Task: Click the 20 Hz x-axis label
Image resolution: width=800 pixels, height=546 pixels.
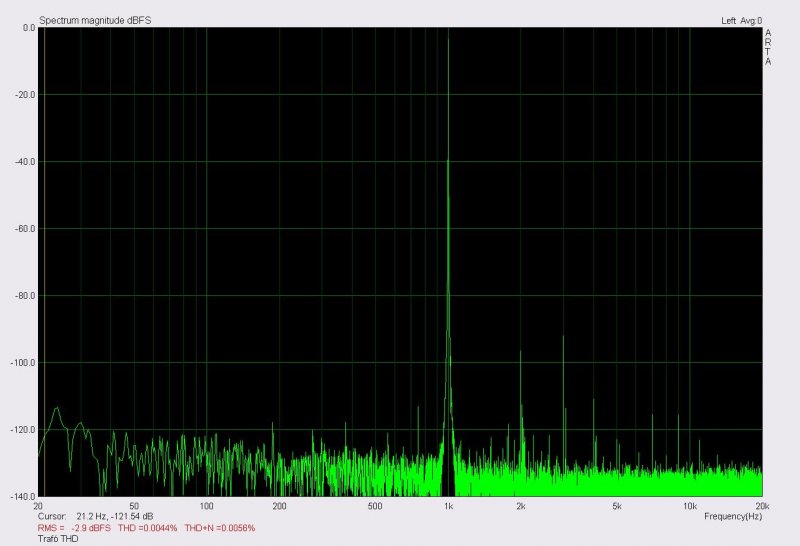Action: point(38,506)
